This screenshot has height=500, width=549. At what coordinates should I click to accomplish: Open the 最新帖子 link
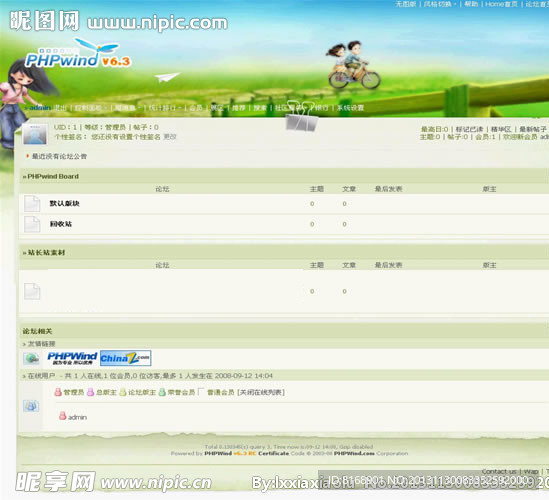click(x=533, y=129)
